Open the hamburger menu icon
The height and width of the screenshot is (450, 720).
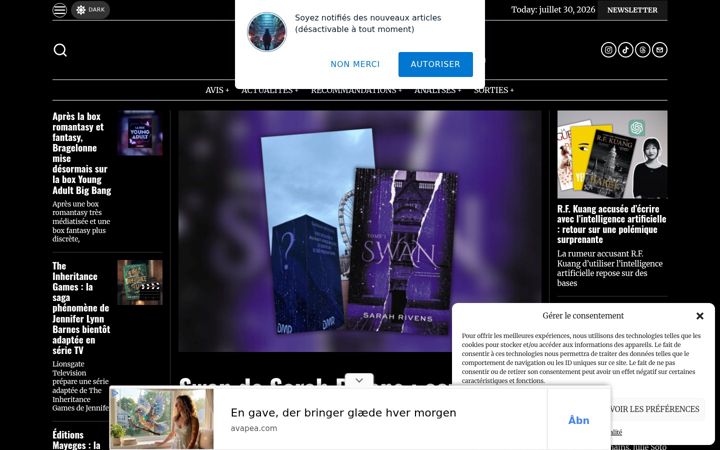[x=60, y=10]
